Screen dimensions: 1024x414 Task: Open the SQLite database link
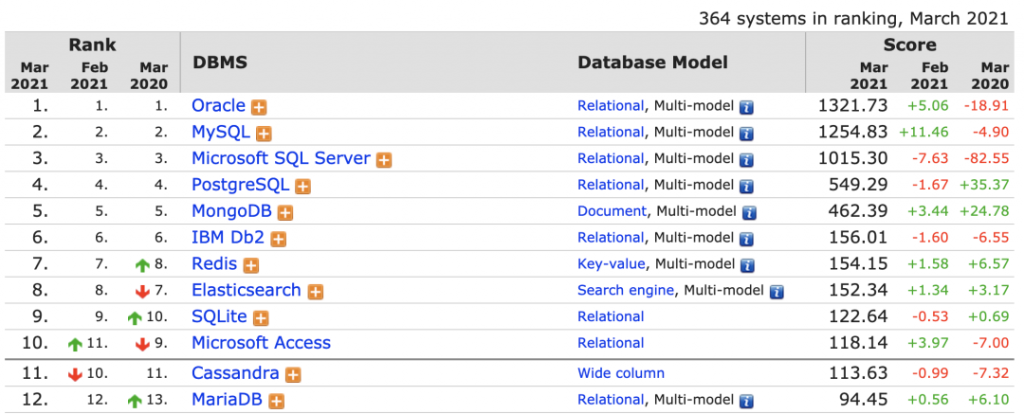pos(219,316)
